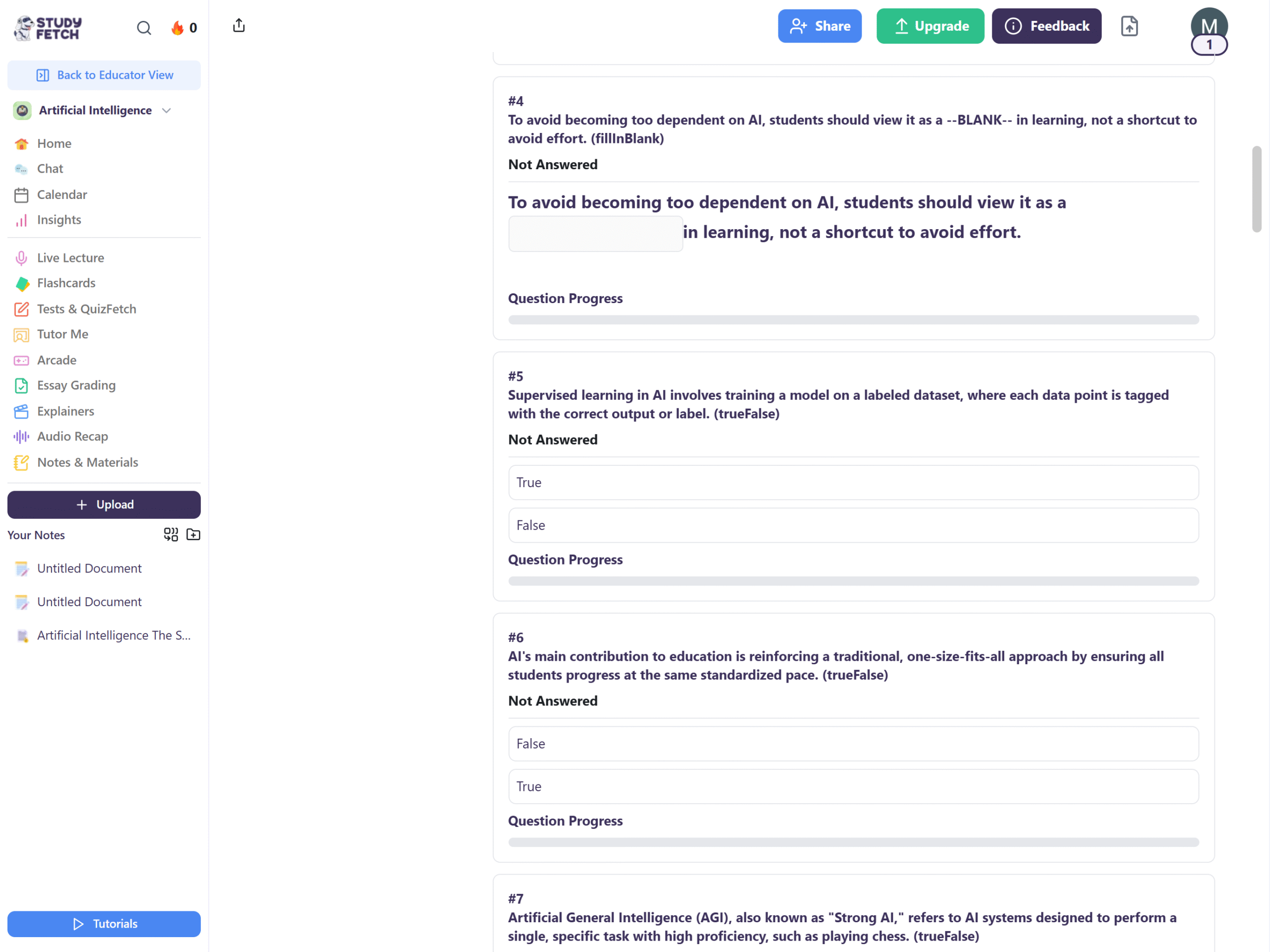Image resolution: width=1270 pixels, height=952 pixels.
Task: Select False for question #5
Action: tap(853, 525)
